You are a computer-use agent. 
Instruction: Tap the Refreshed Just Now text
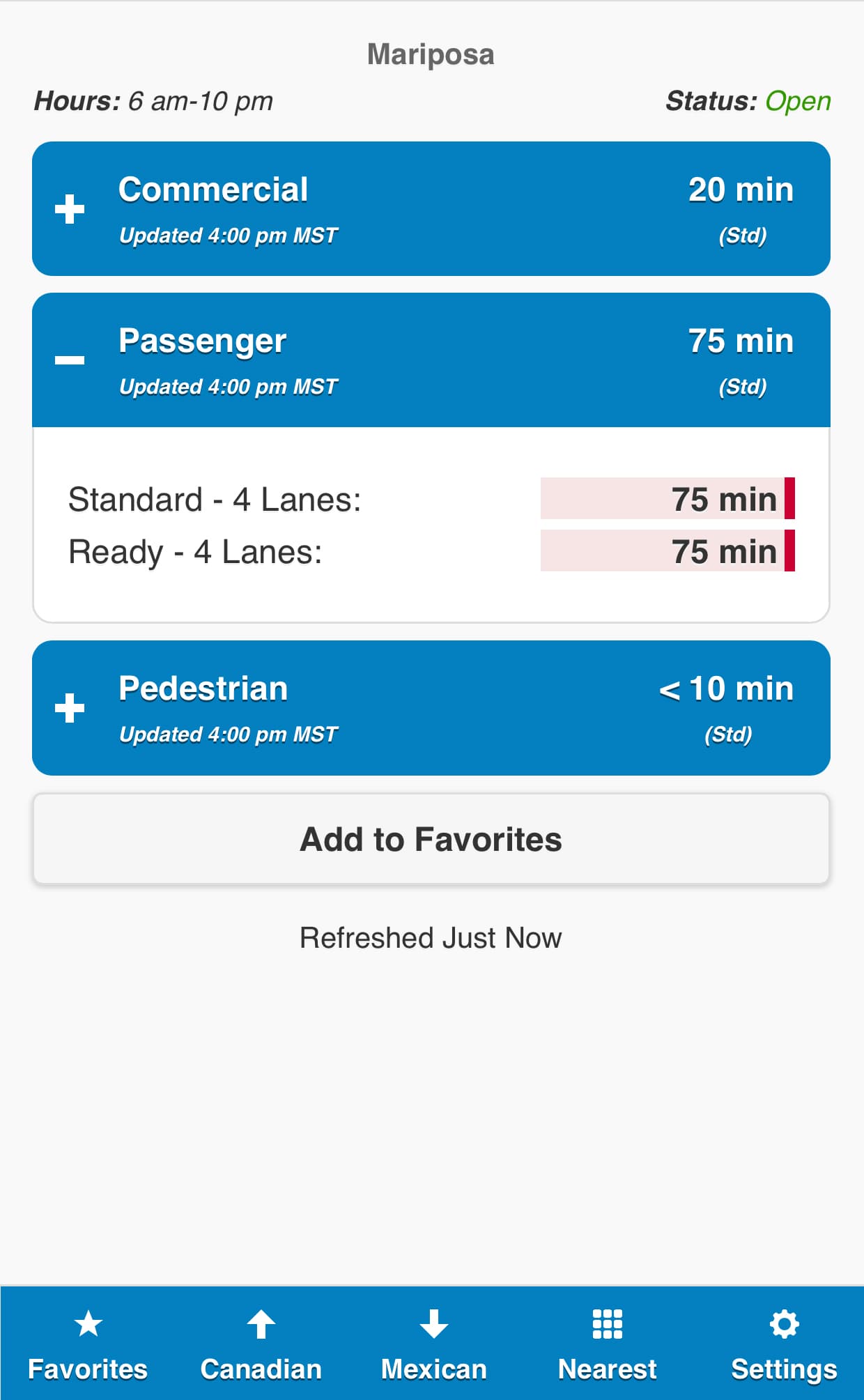(431, 938)
